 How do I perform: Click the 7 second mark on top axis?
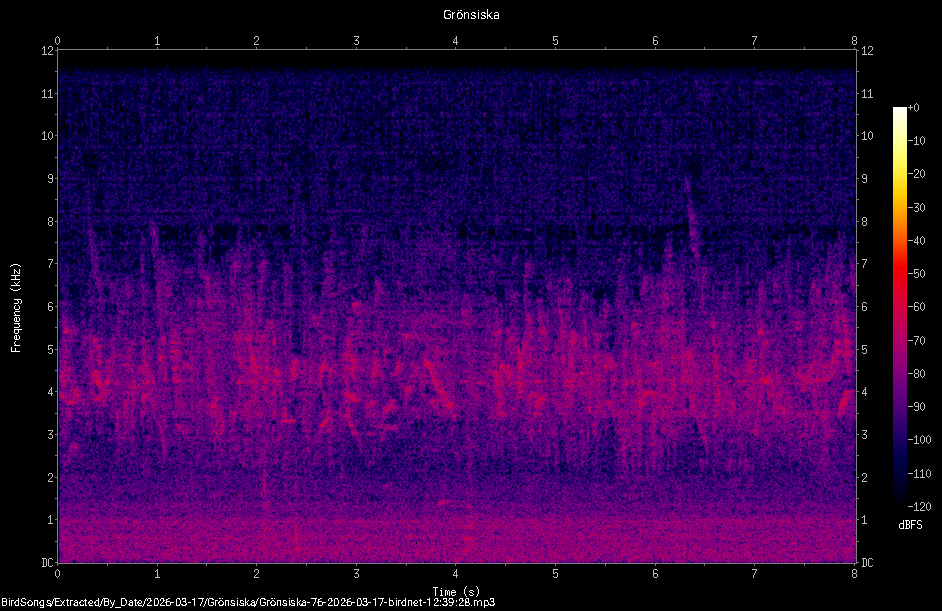(755, 41)
